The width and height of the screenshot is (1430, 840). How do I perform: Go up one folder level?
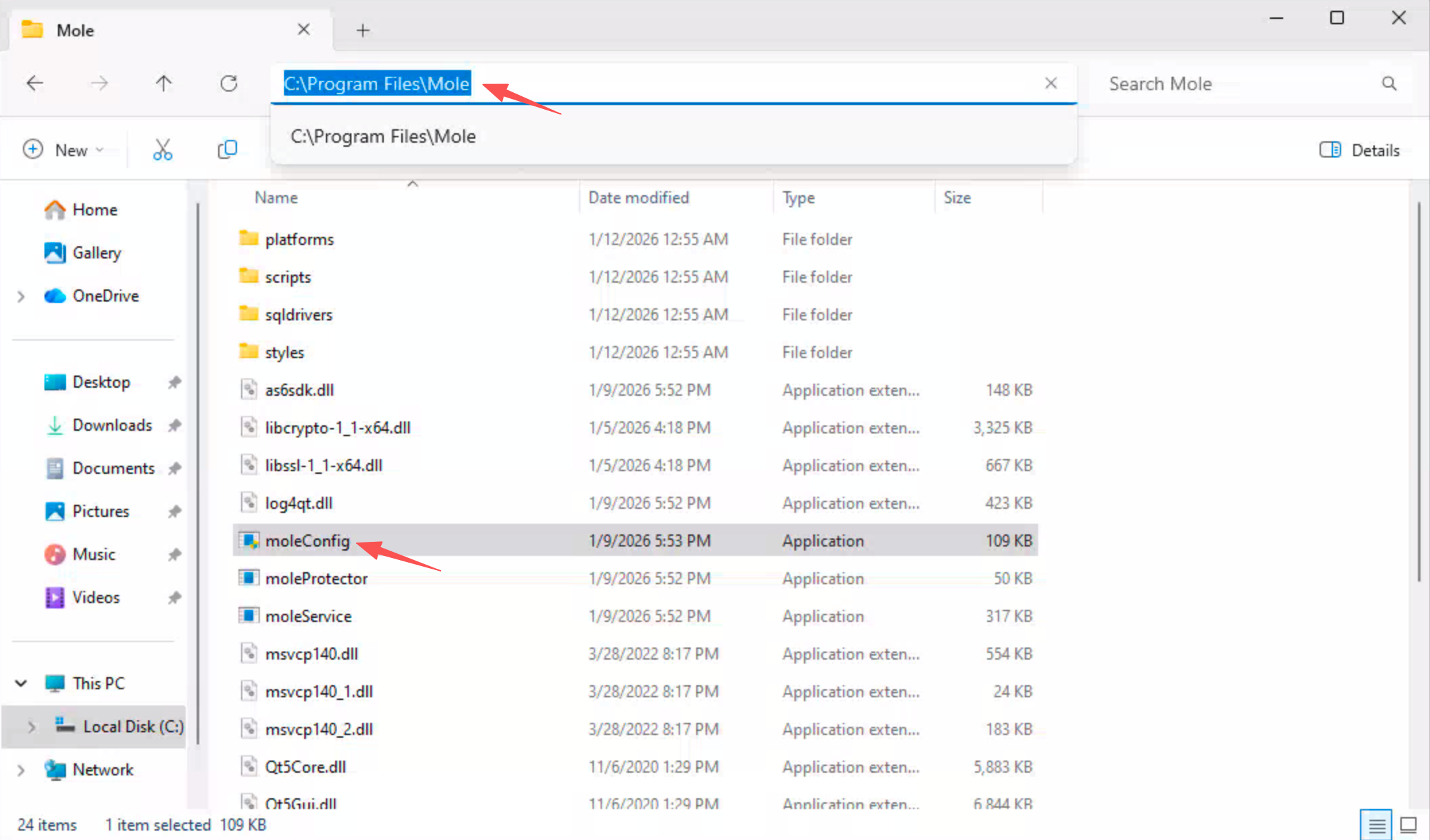(x=164, y=83)
